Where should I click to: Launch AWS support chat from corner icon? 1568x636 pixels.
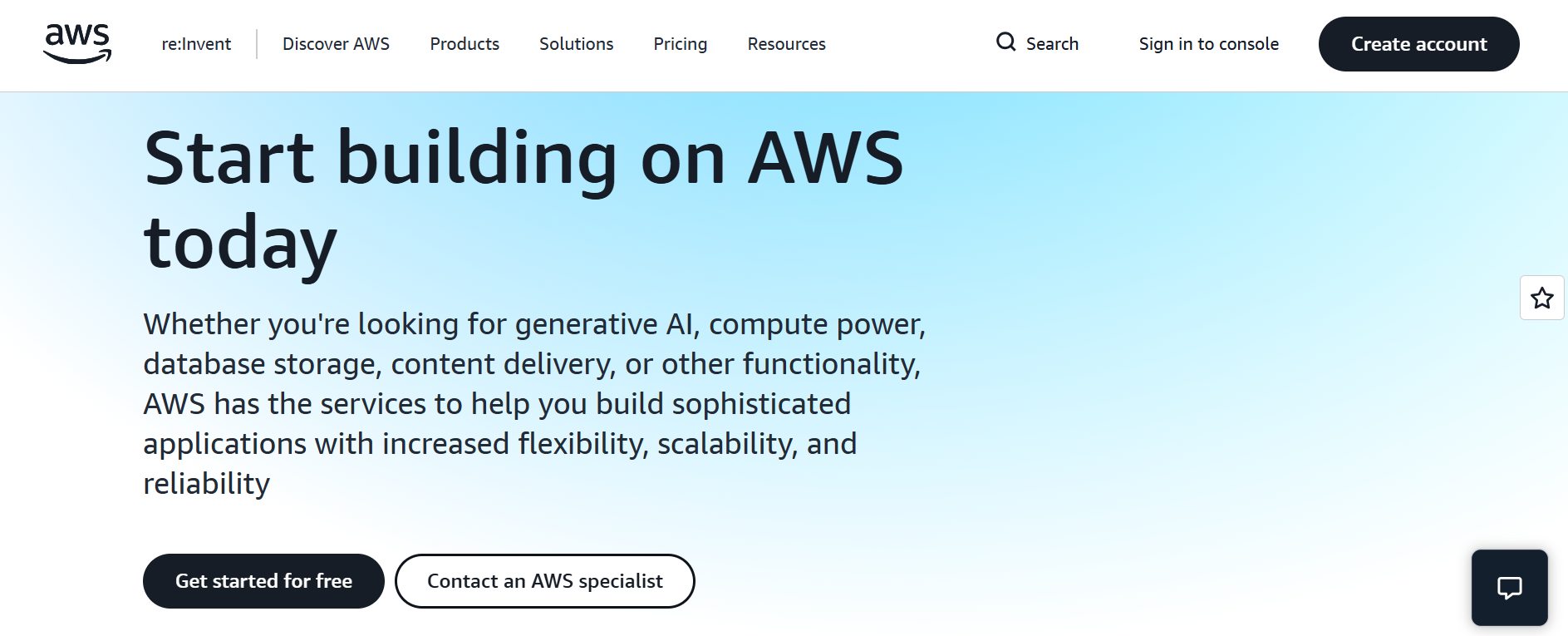coord(1510,588)
